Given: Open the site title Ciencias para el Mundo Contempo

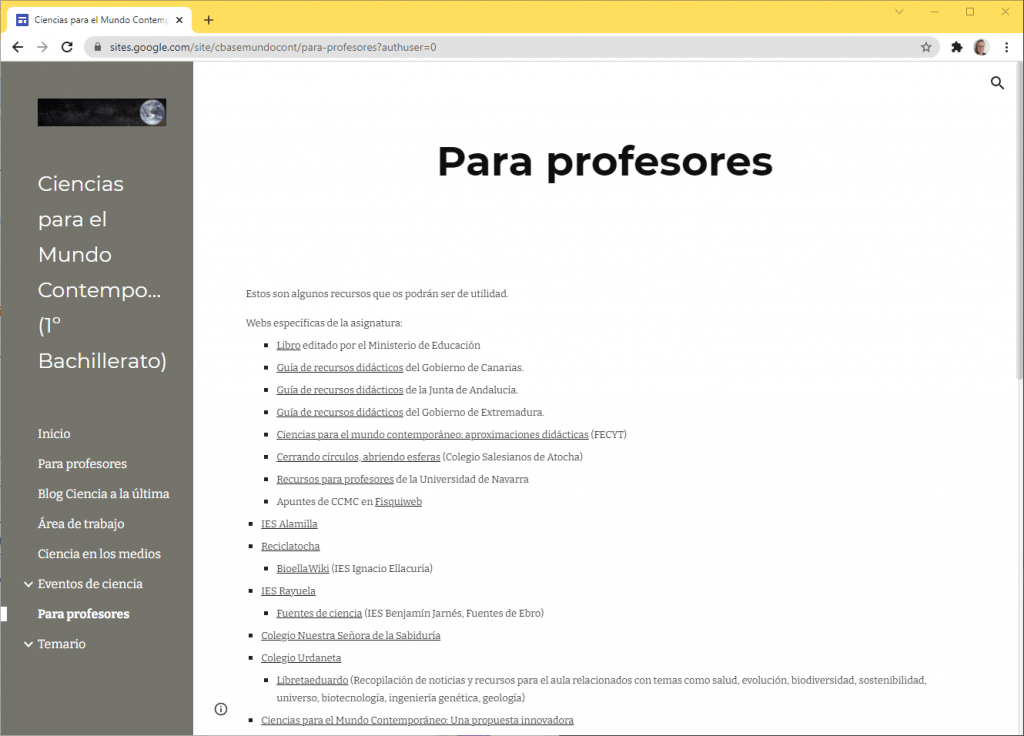Looking at the screenshot, I should 103,272.
